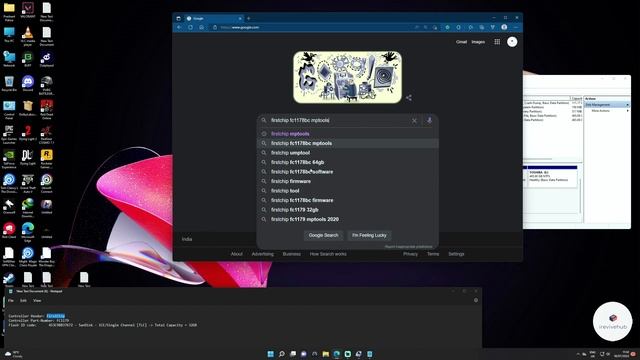Click the Google search input field

coord(340,120)
